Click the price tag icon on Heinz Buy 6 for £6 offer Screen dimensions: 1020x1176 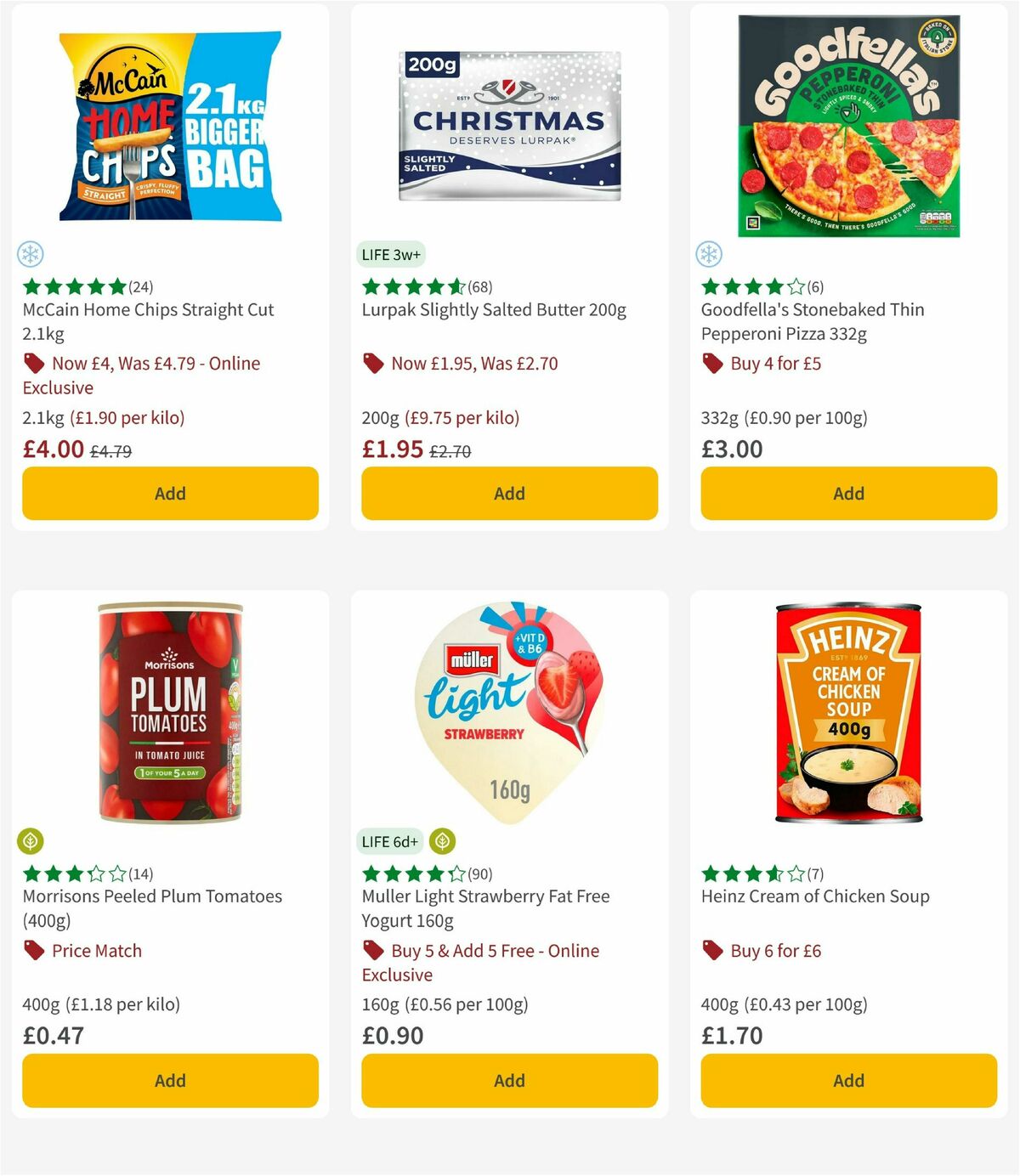click(x=712, y=951)
